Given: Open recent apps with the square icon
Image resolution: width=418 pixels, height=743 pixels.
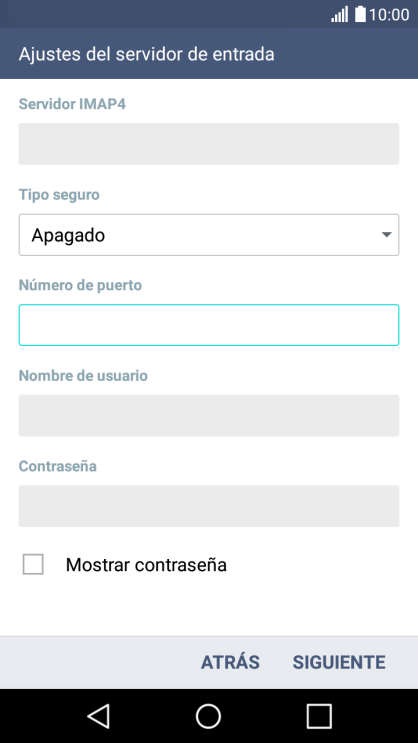Looking at the screenshot, I should pyautogui.click(x=319, y=716).
